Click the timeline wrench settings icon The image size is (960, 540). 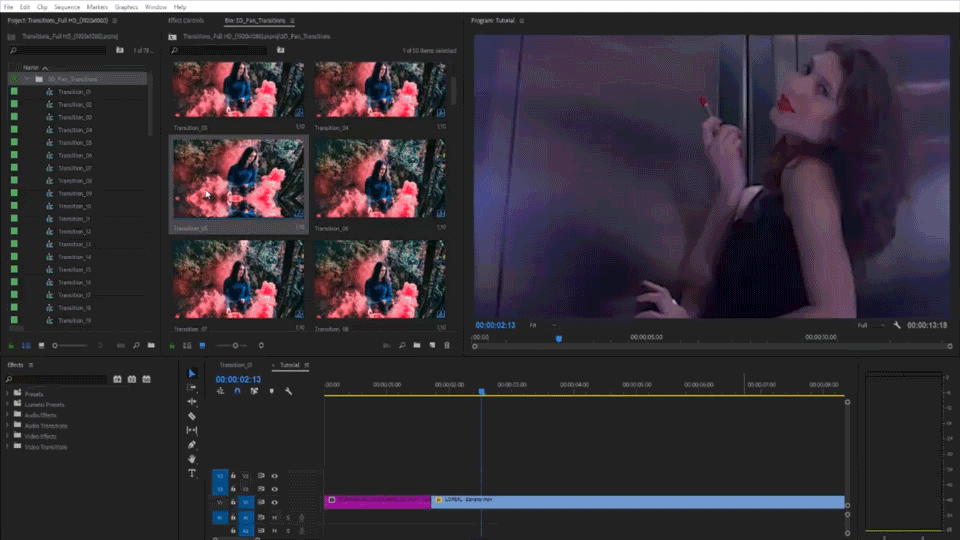288,391
